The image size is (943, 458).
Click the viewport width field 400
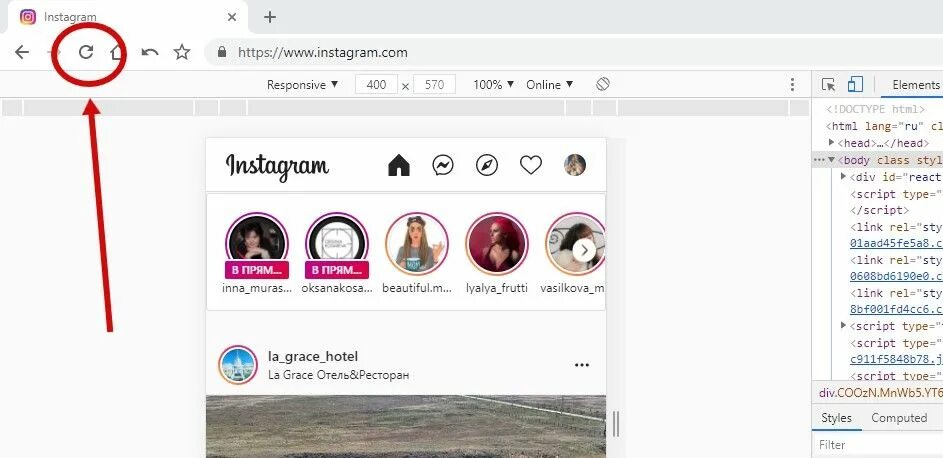click(x=376, y=85)
